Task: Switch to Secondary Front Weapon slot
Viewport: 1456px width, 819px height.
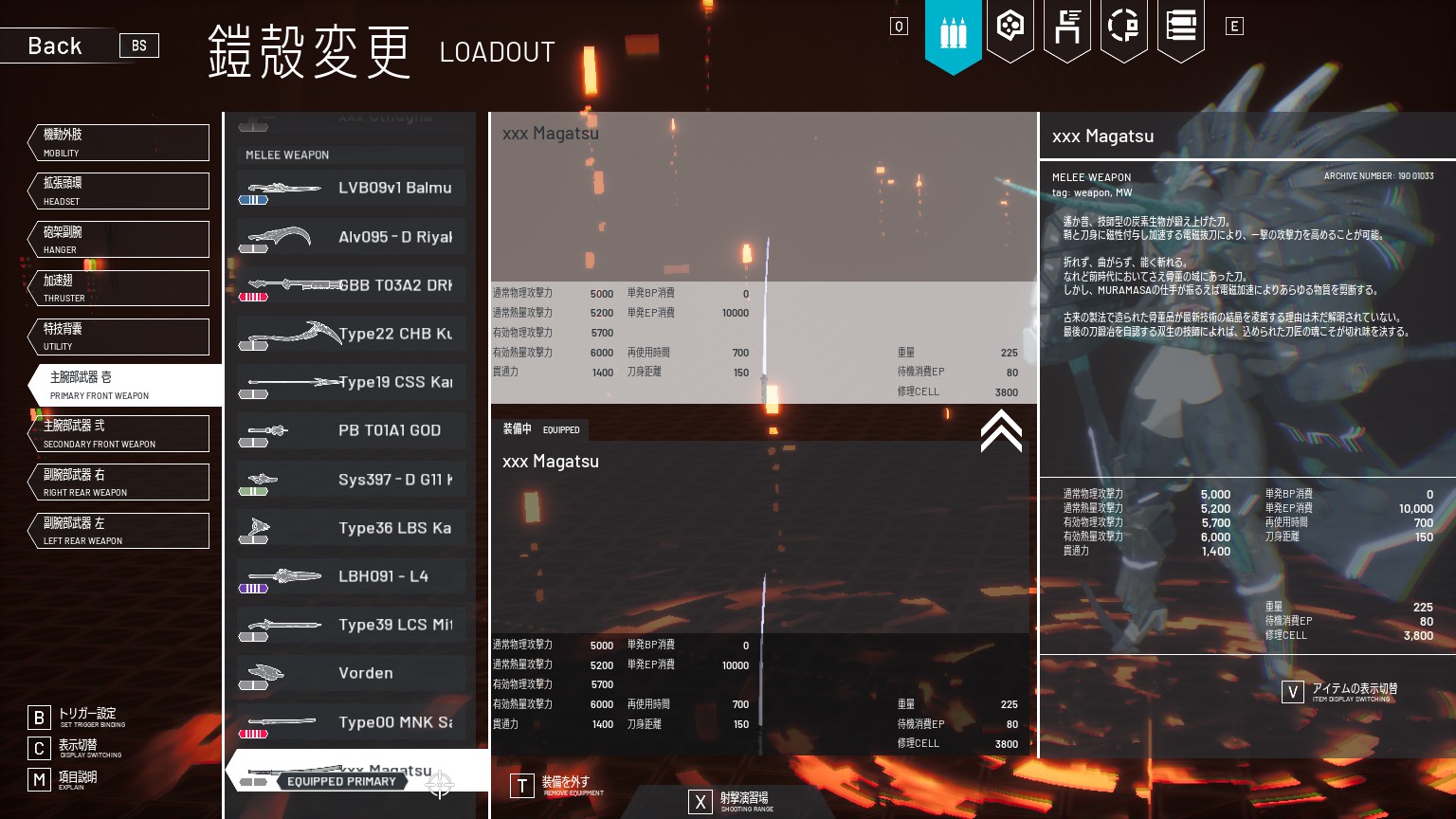Action: point(119,433)
